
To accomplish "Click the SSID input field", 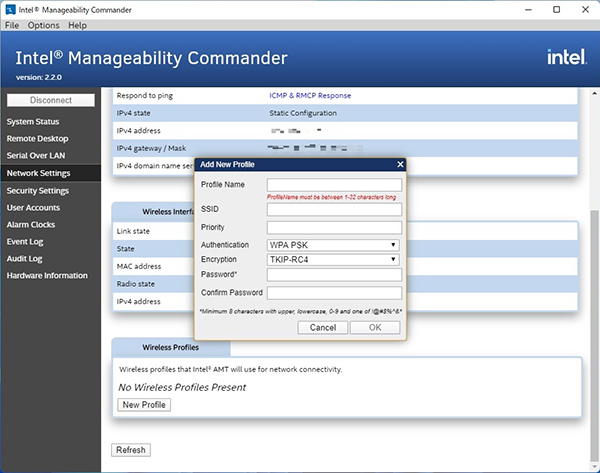I will [334, 209].
